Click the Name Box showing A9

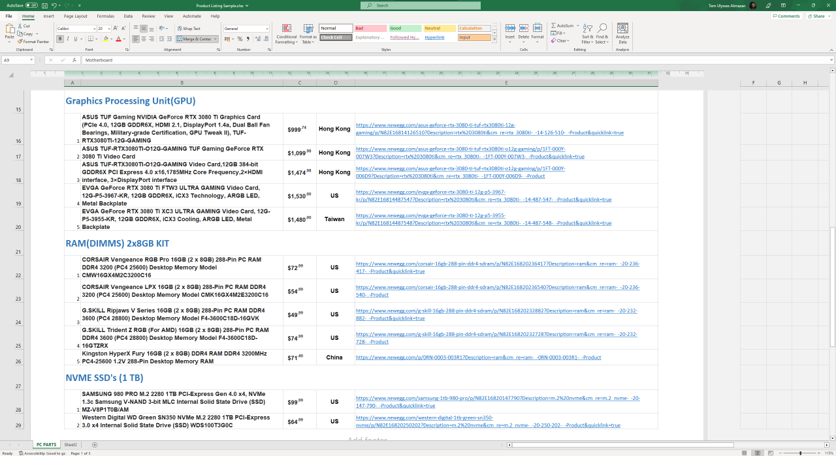click(17, 60)
